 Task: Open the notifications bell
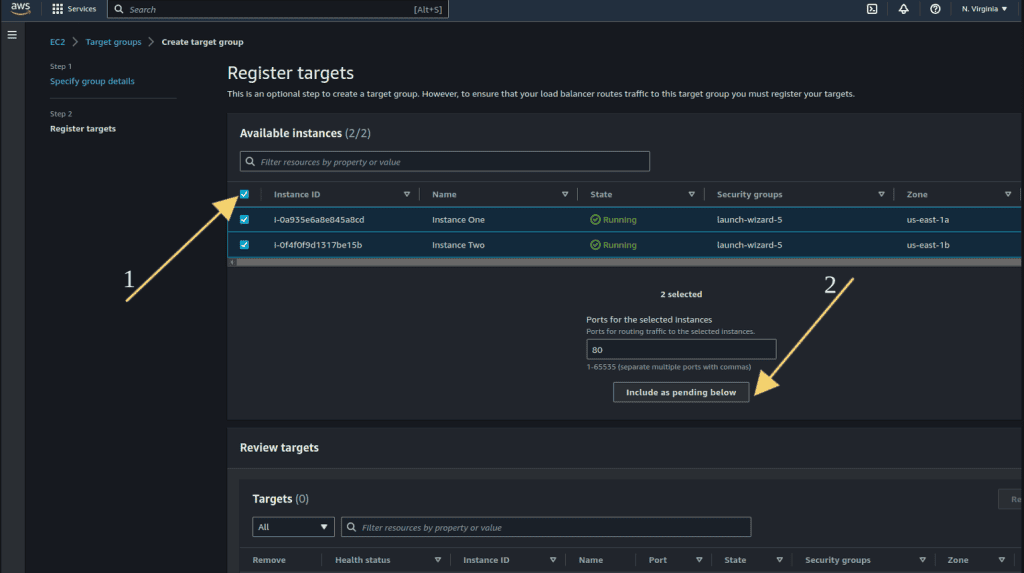[903, 9]
